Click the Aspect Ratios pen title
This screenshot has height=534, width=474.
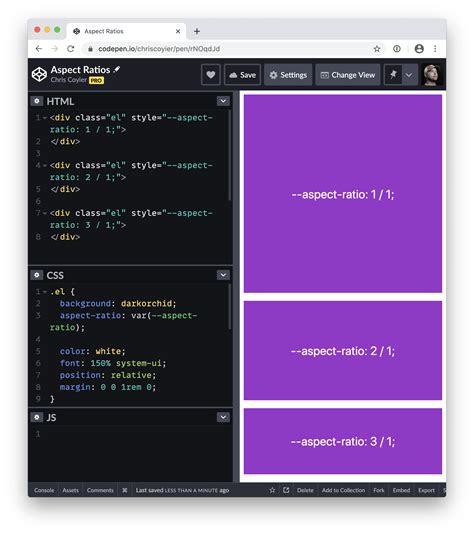[80, 69]
